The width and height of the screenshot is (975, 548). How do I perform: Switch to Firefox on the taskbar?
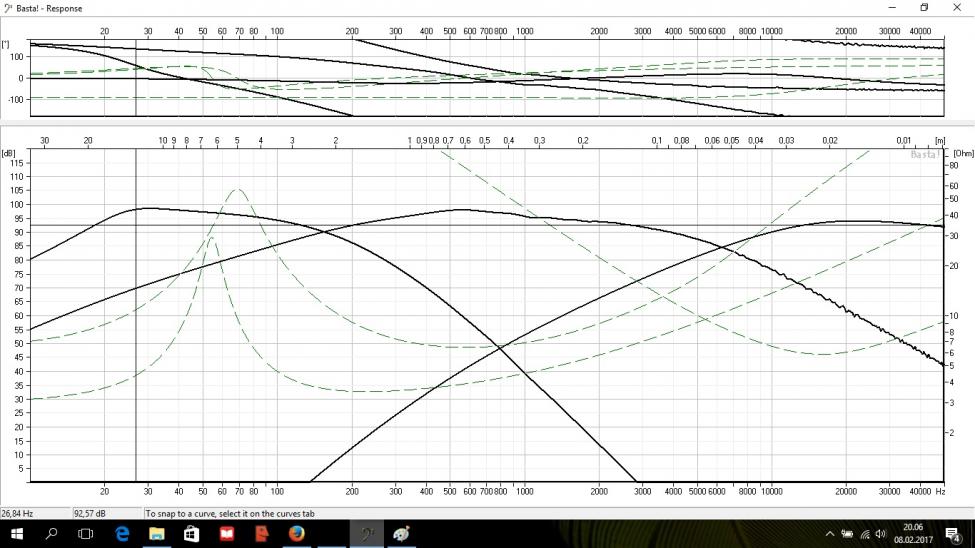(x=297, y=534)
